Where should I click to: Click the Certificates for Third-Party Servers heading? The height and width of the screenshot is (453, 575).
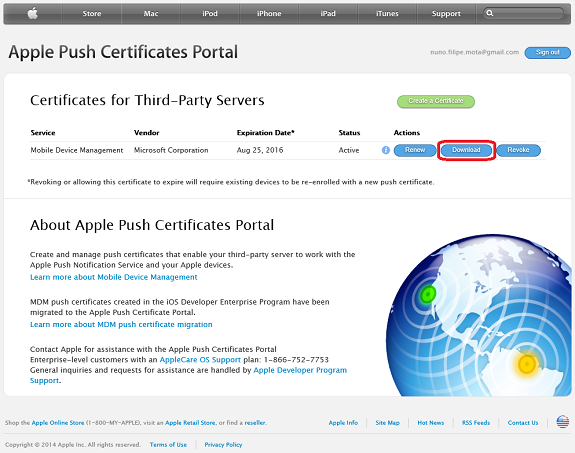[x=147, y=101]
